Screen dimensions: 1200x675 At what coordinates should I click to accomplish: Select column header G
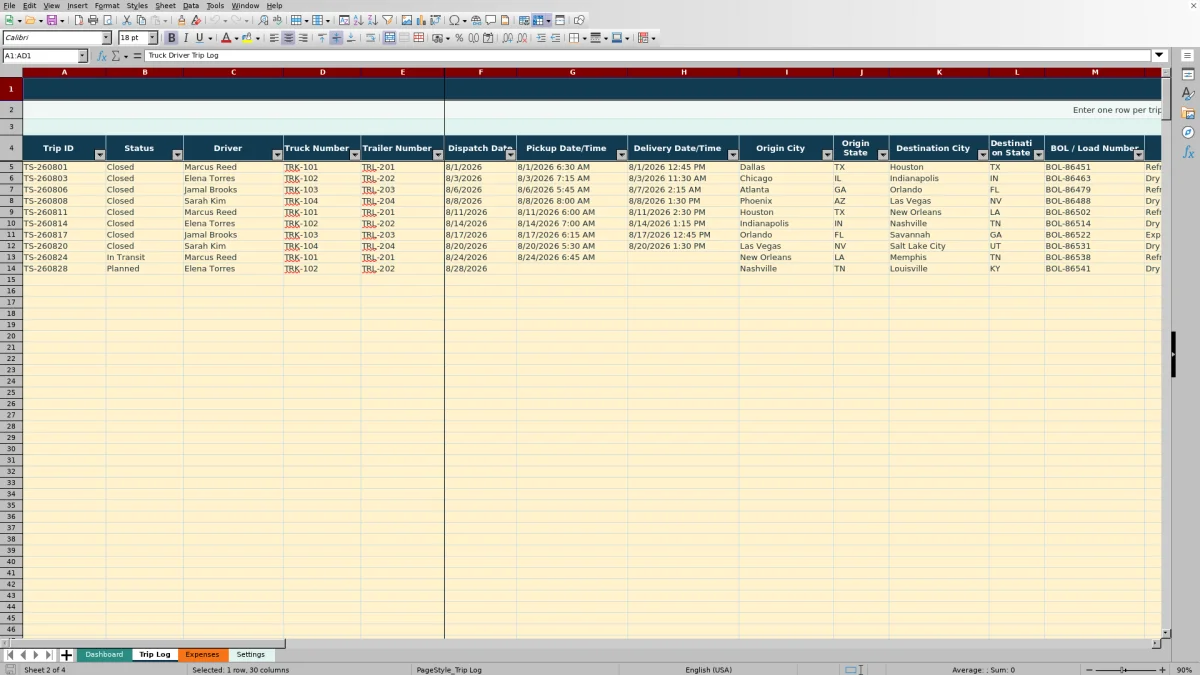pyautogui.click(x=572, y=72)
